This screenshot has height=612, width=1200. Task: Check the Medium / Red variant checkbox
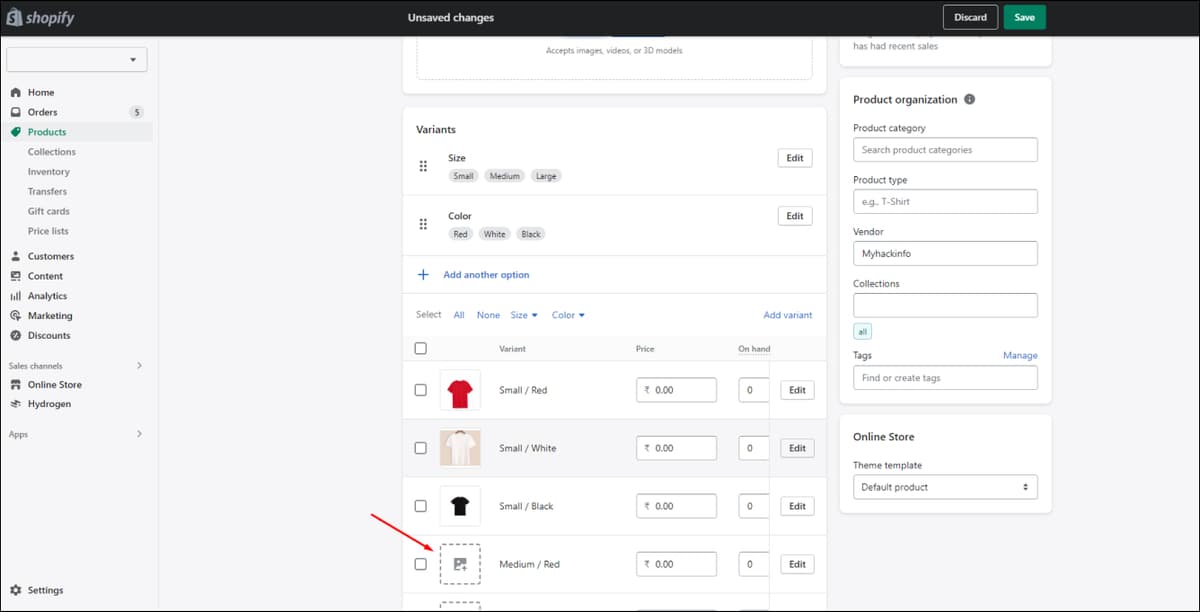point(420,564)
